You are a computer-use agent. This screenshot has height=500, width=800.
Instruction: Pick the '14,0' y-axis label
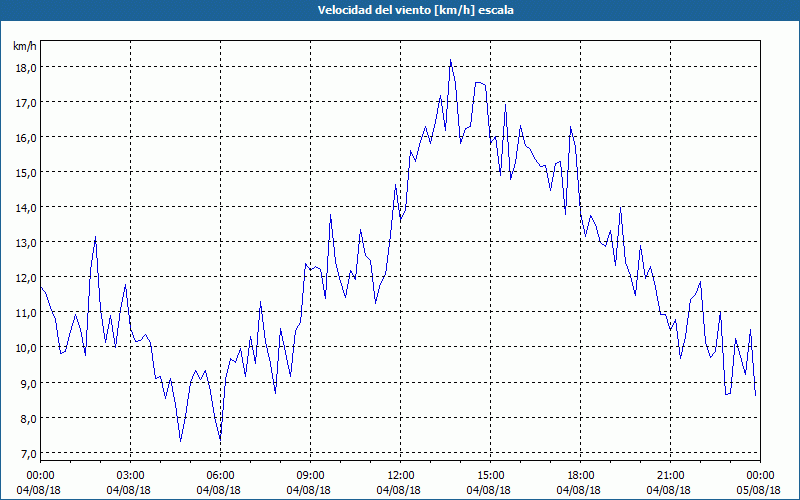tap(26, 208)
